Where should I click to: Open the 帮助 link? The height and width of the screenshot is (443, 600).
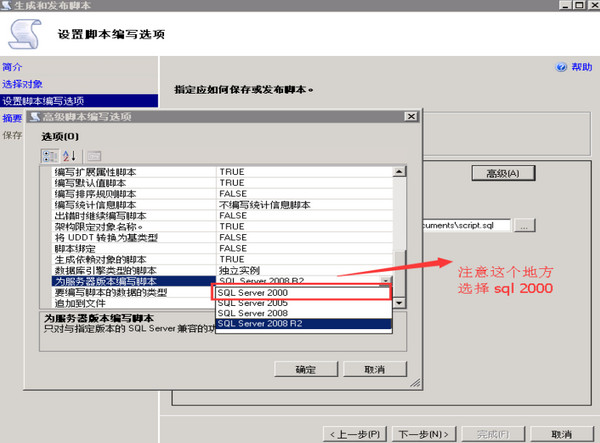point(582,67)
